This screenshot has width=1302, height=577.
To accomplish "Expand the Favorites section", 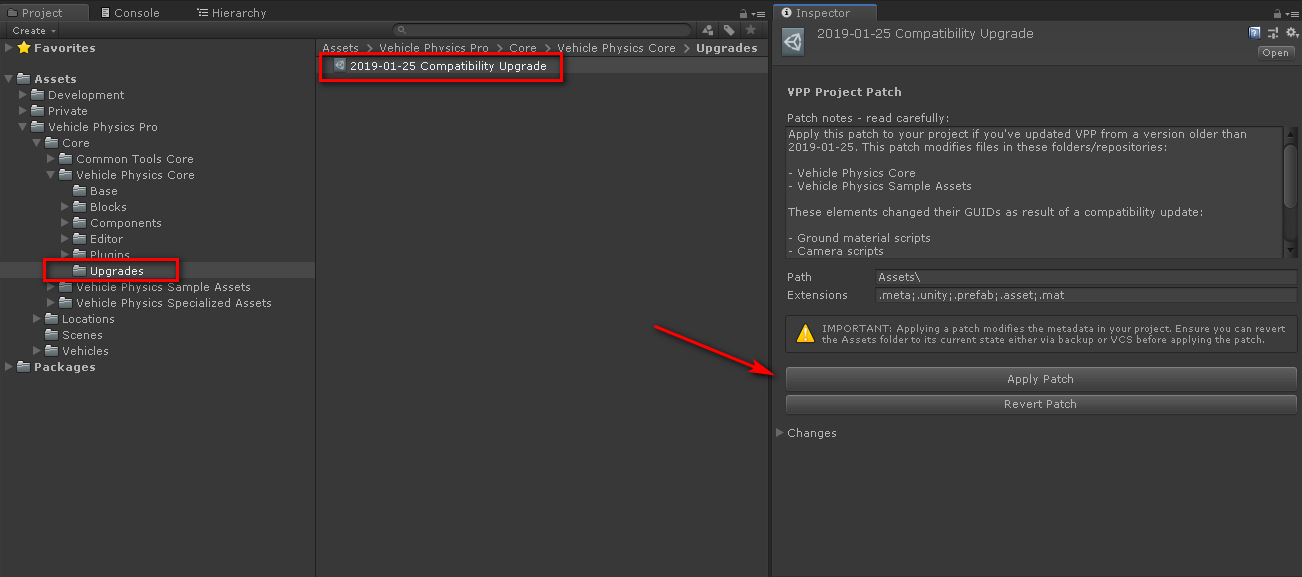I will click(x=9, y=48).
